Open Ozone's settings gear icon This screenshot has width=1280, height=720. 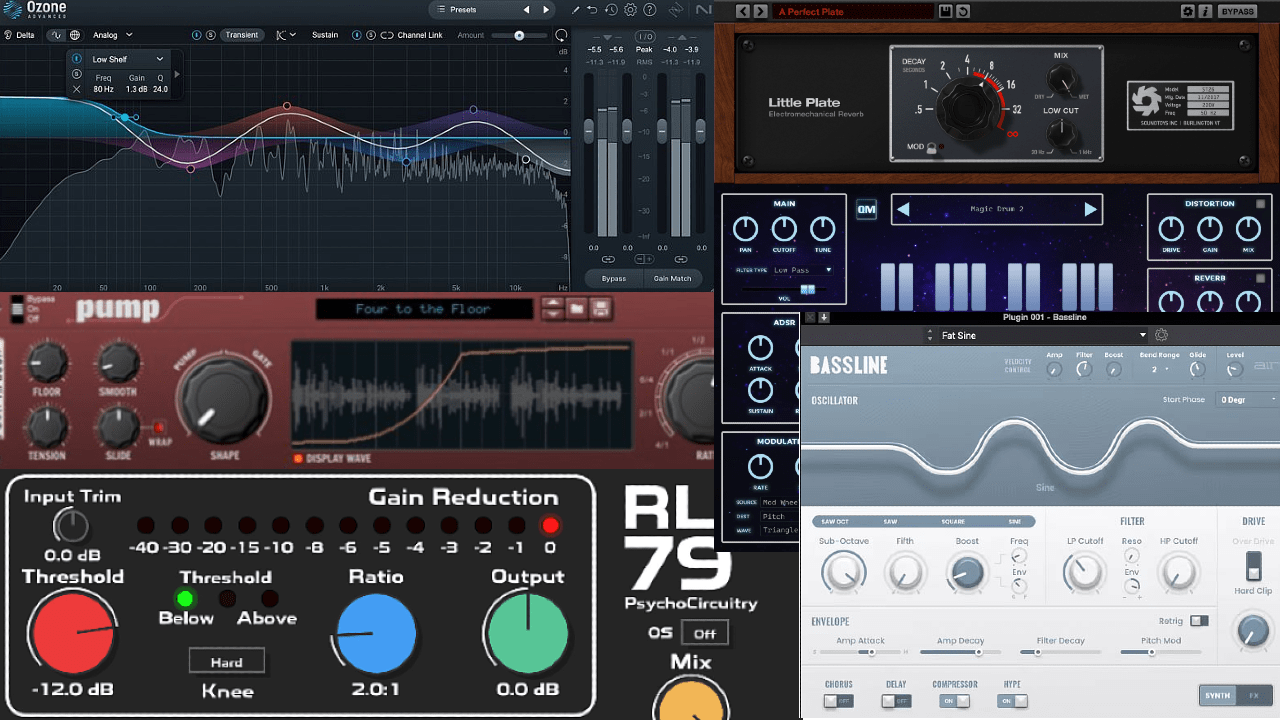coord(630,9)
